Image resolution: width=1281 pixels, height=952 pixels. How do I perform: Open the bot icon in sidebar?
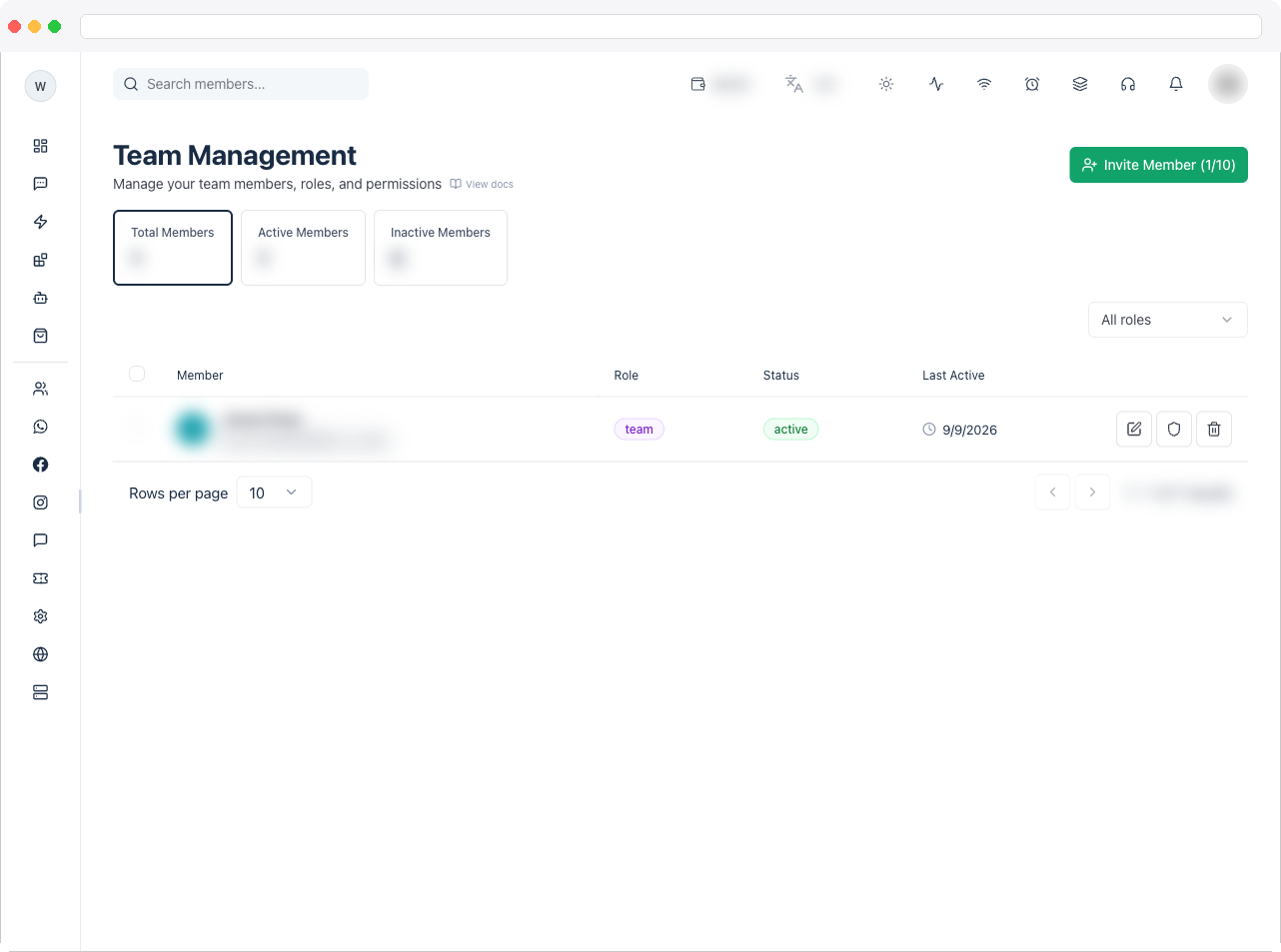click(x=40, y=298)
